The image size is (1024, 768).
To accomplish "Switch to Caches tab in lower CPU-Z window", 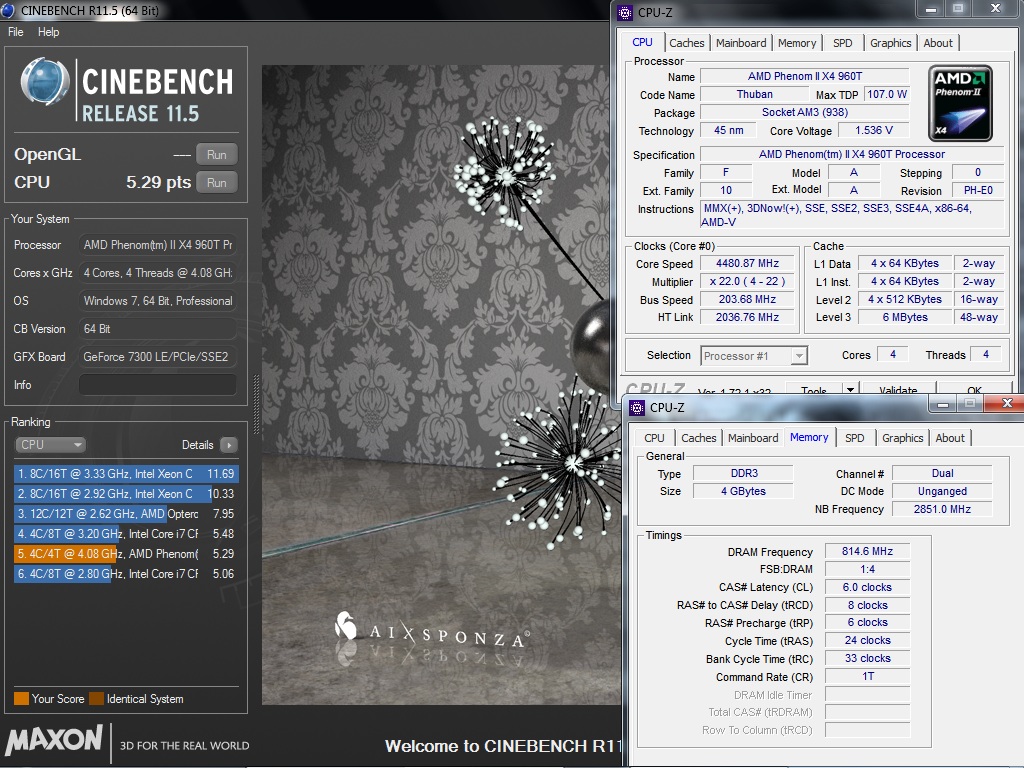I will 698,438.
